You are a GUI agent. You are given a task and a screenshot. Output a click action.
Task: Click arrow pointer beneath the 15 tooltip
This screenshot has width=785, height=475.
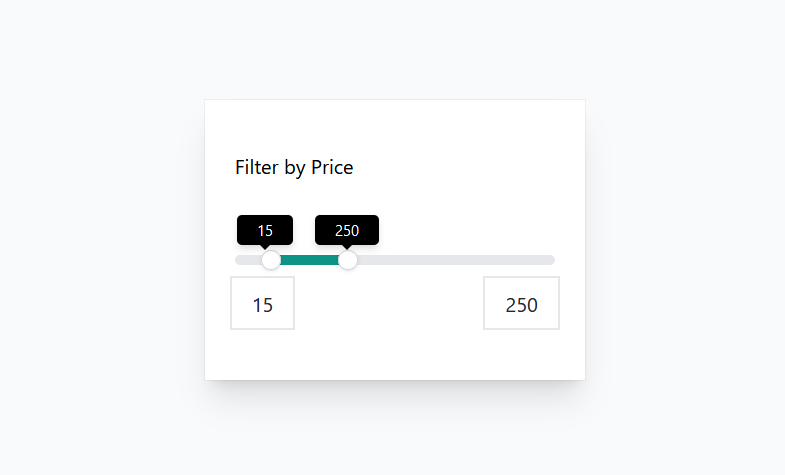click(265, 247)
